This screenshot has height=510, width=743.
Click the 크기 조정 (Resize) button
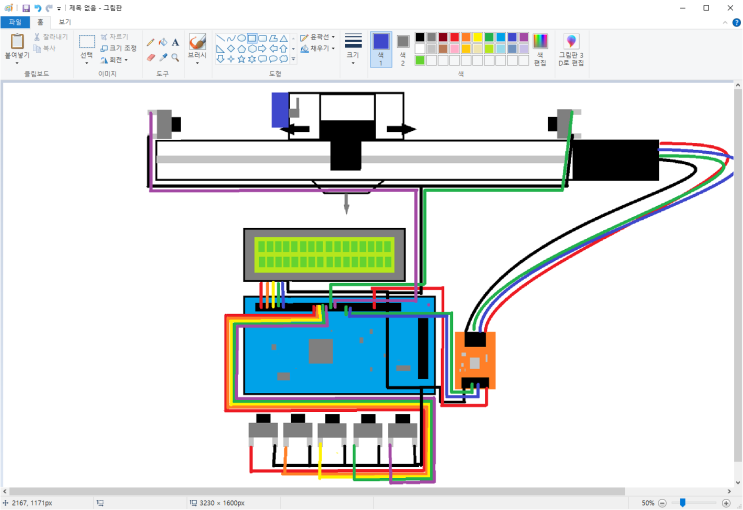pyautogui.click(x=118, y=48)
